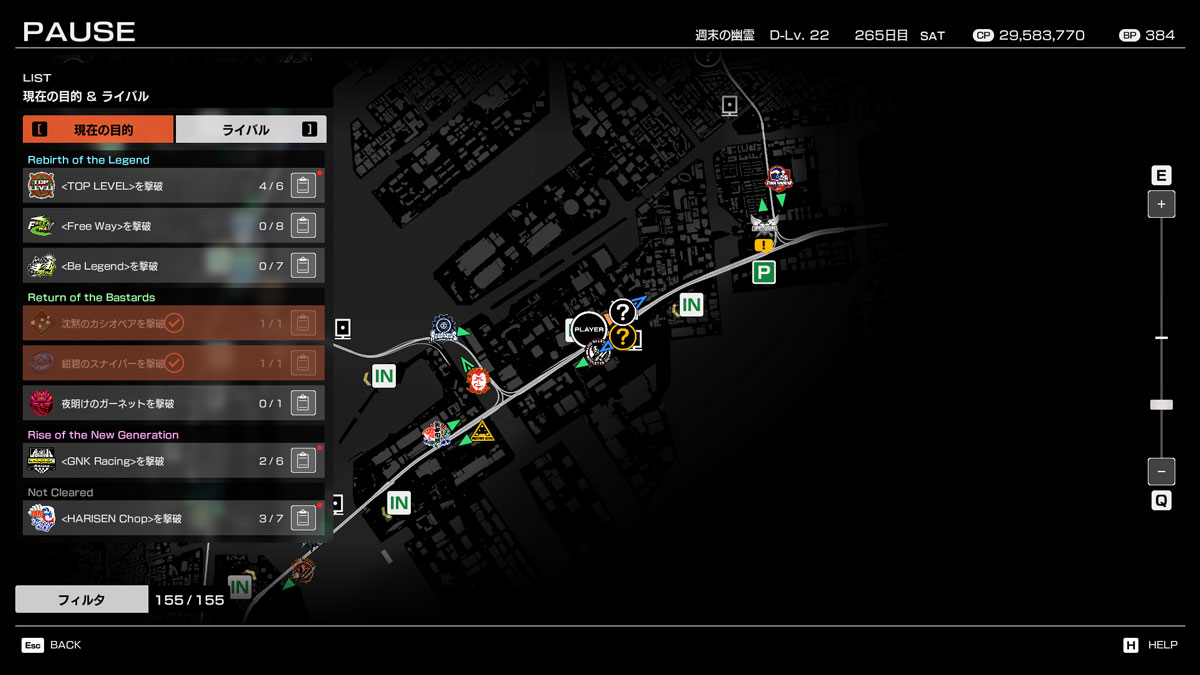Open clipboard details for TOP LEVEL objective

pos(303,186)
